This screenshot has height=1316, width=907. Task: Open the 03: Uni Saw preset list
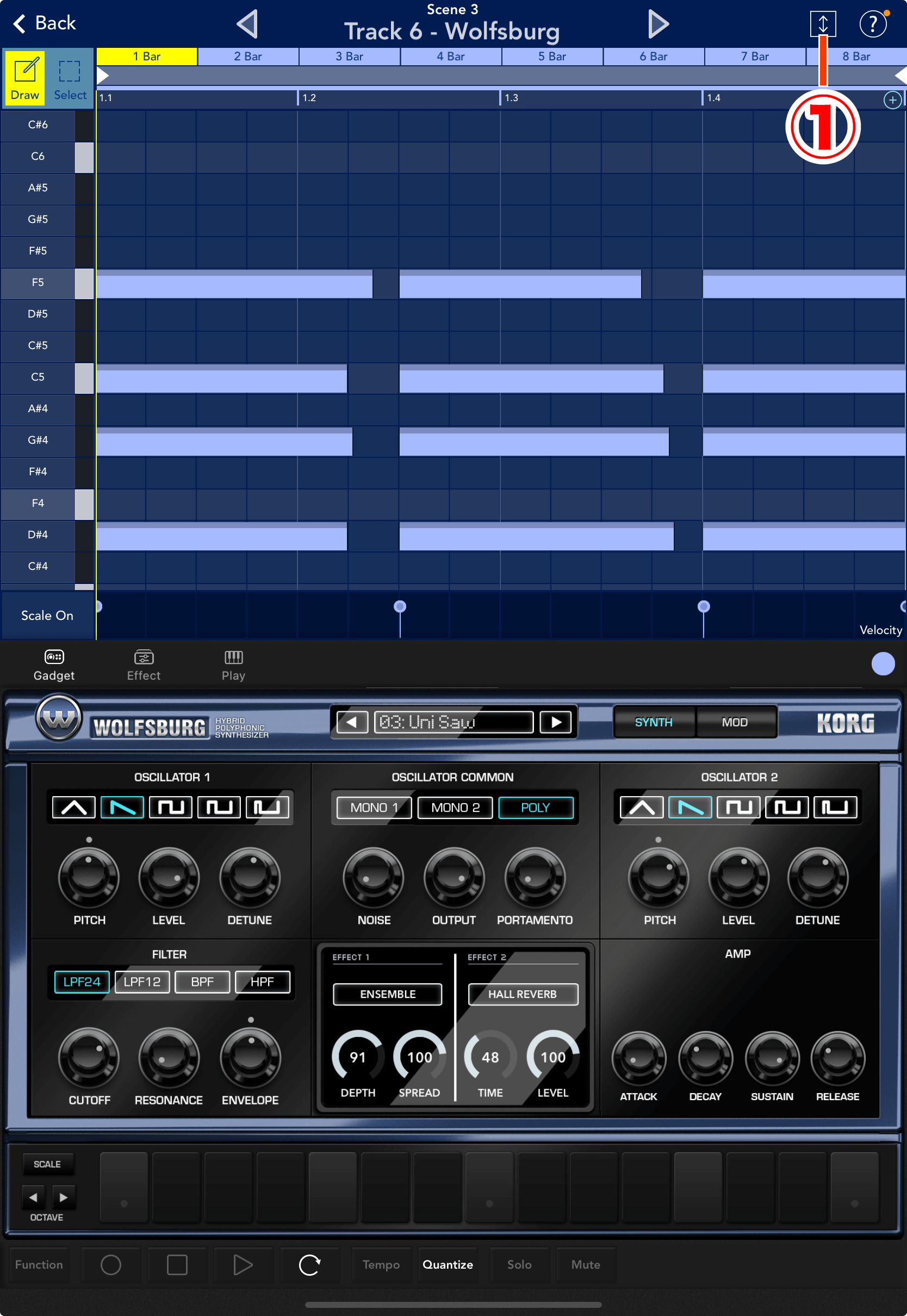453,722
